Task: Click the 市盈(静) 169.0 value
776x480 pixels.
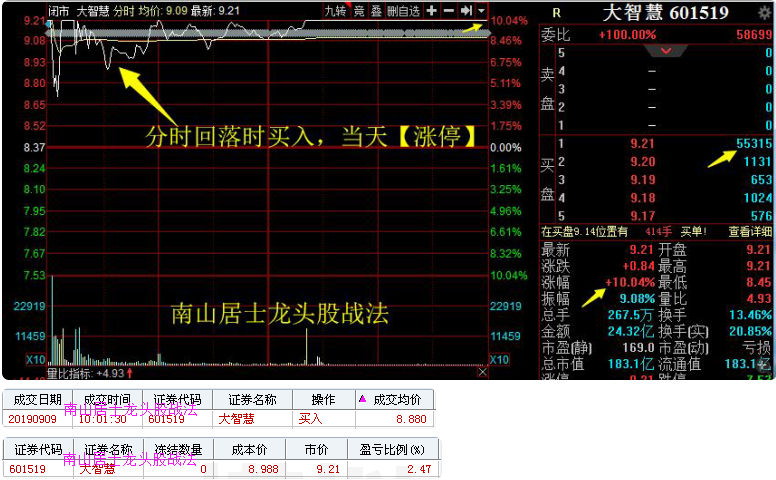Action: coord(638,348)
